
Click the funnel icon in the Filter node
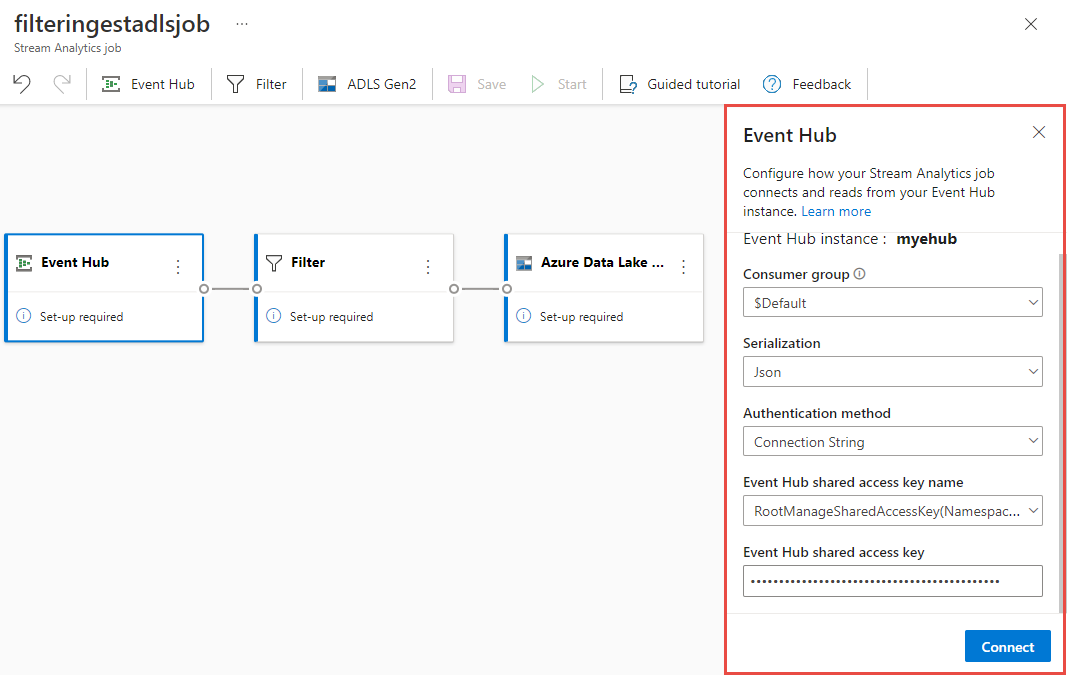point(274,263)
